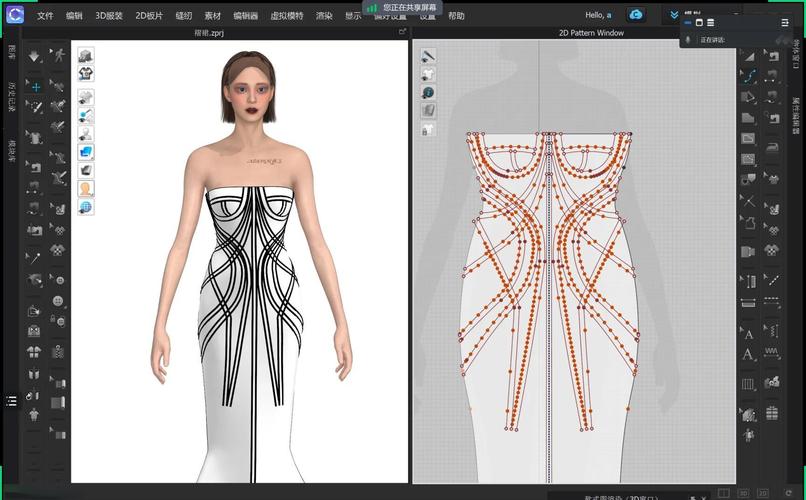Click the globe icon in 3D toolbar
This screenshot has height=500, width=806.
click(x=86, y=207)
